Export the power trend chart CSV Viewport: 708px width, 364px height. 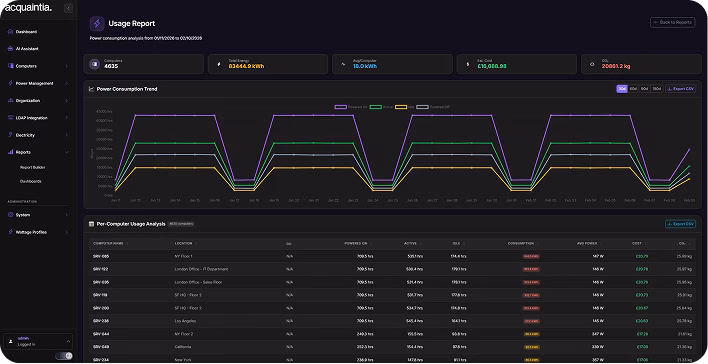[x=680, y=89]
